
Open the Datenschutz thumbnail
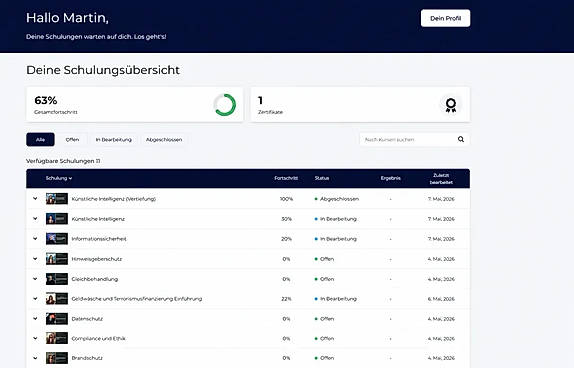(x=57, y=319)
